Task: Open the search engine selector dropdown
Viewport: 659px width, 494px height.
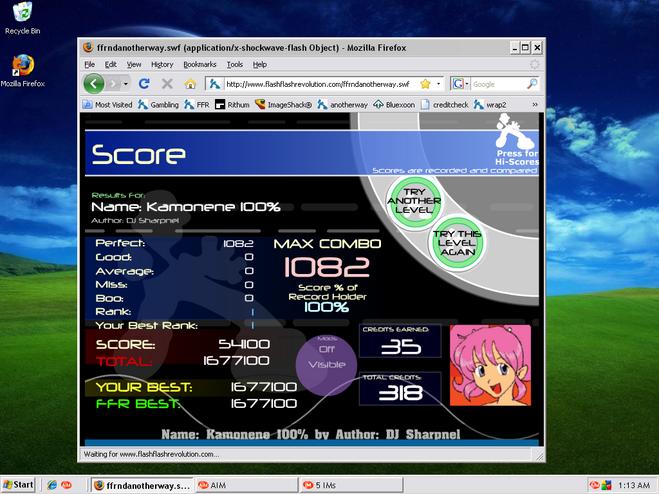Action: pyautogui.click(x=459, y=84)
